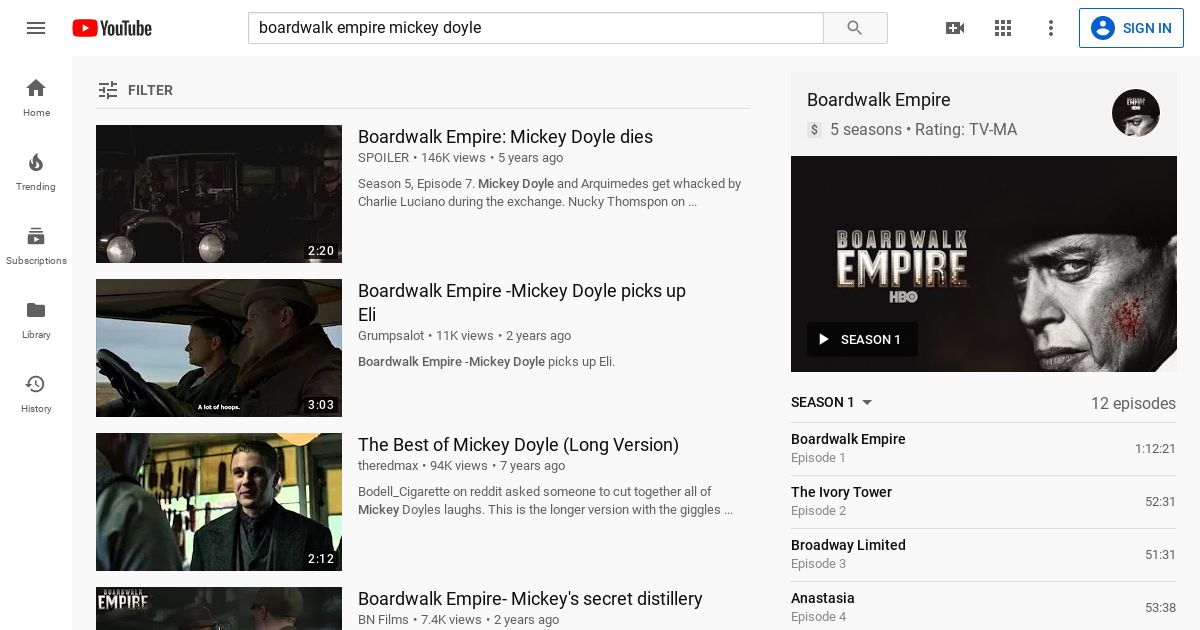Screen dimensions: 1200x630
Task: Open the Boardwalk Empire show title
Action: pos(879,100)
